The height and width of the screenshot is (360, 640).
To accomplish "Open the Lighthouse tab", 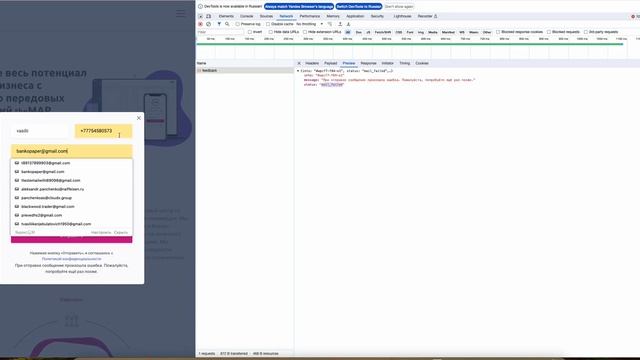I will click(402, 16).
